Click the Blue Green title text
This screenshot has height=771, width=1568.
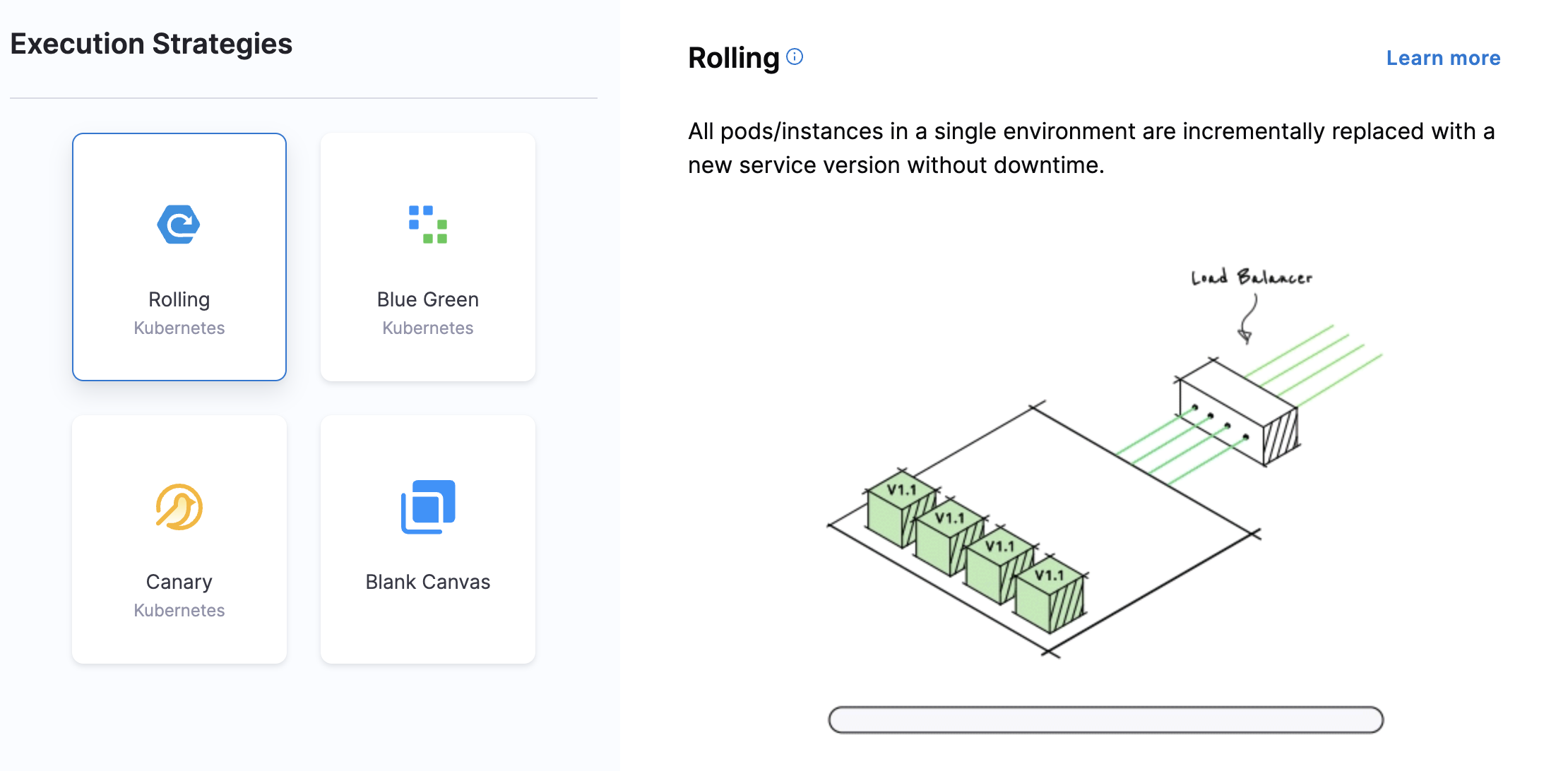[427, 299]
